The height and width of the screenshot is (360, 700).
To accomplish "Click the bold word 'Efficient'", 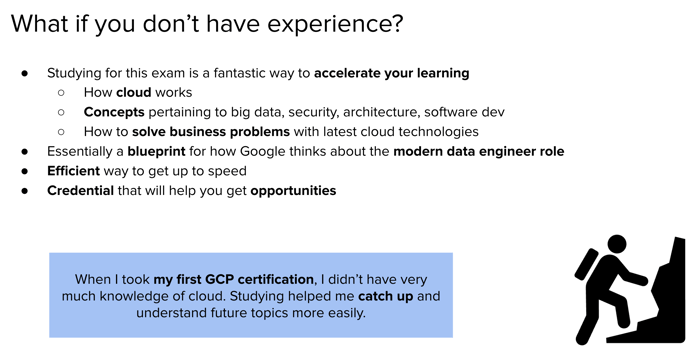I will pyautogui.click(x=73, y=171).
